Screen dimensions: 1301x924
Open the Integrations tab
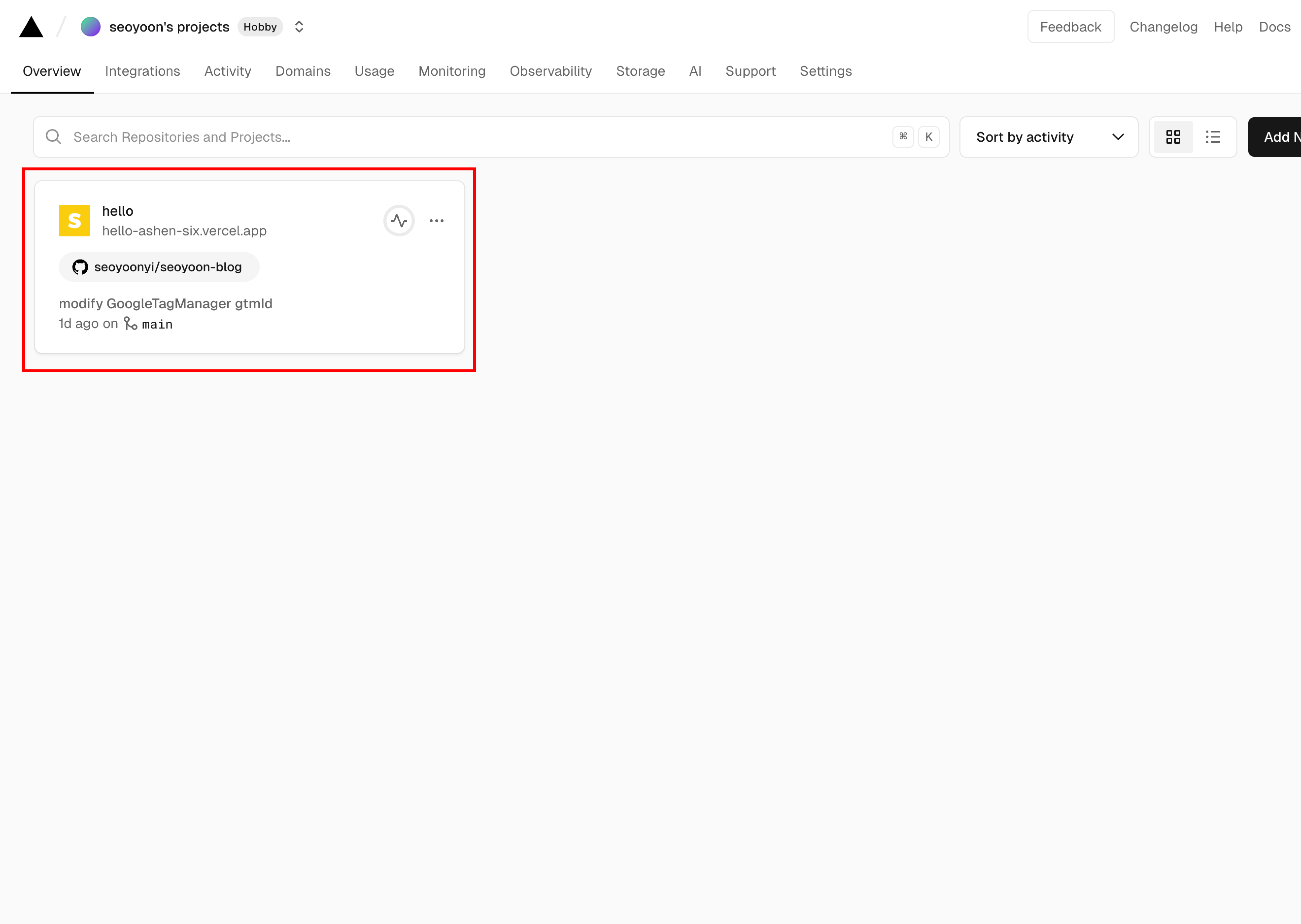[143, 71]
